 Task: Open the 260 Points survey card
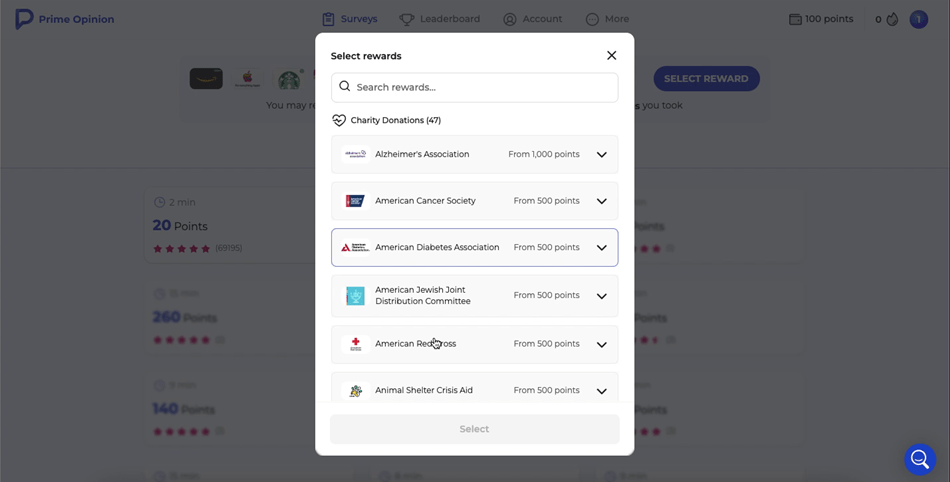pos(230,317)
